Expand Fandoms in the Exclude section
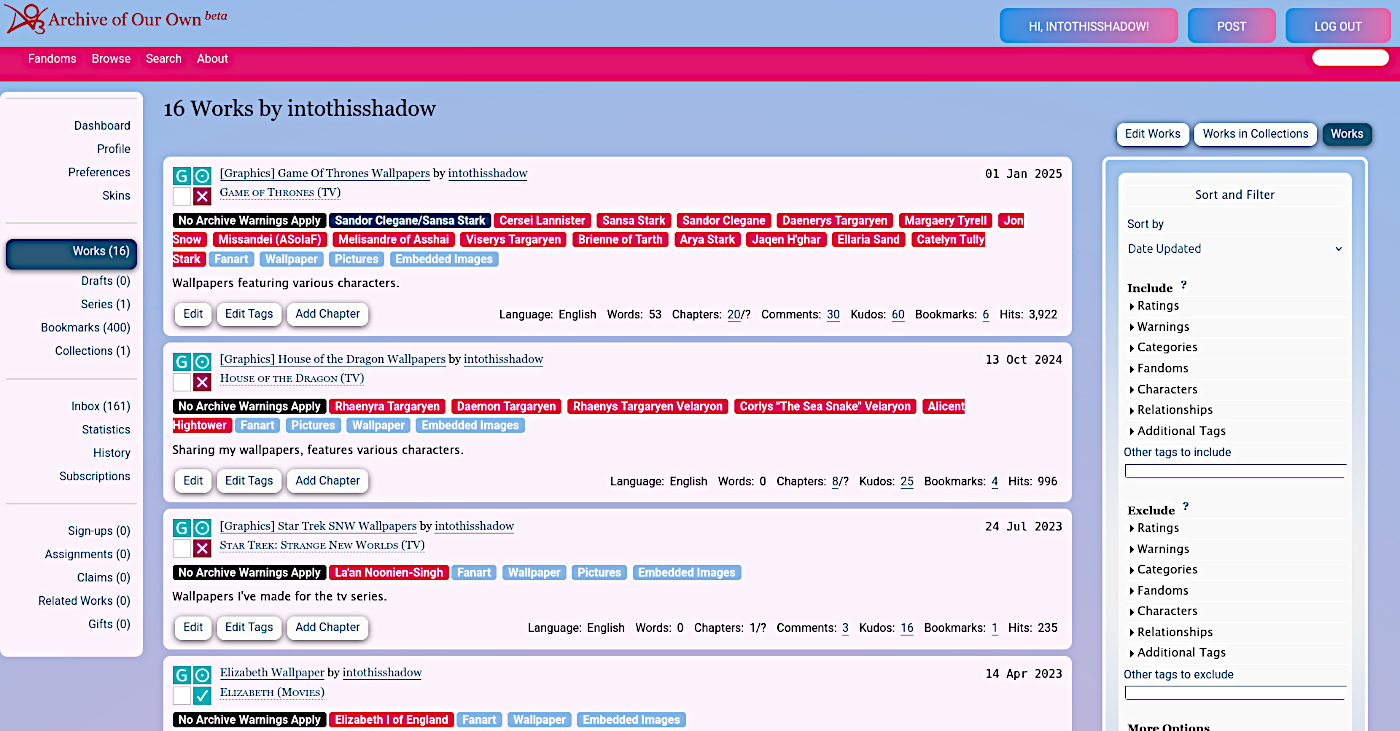 (x=1163, y=590)
